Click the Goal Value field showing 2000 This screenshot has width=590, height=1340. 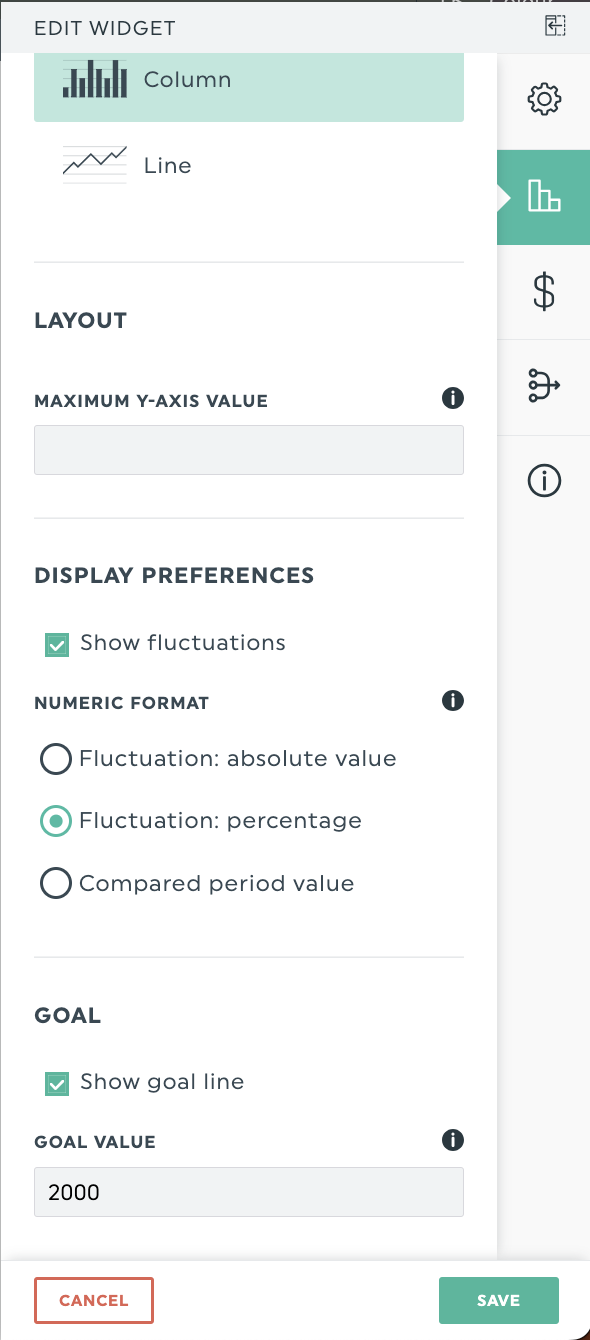(249, 1192)
